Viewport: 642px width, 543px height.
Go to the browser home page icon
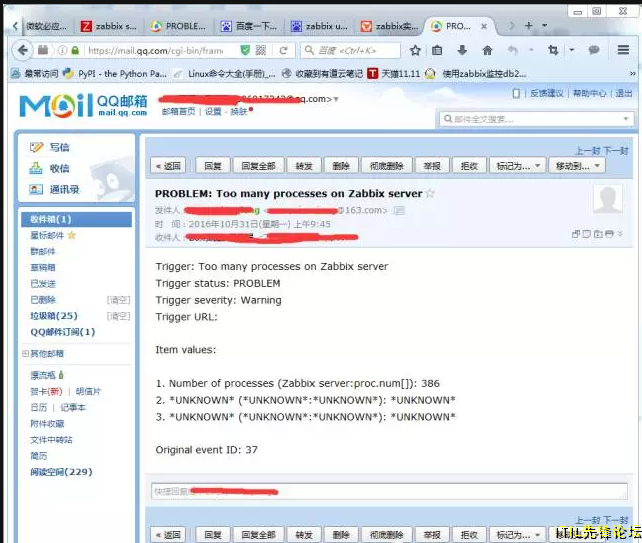[x=487, y=50]
